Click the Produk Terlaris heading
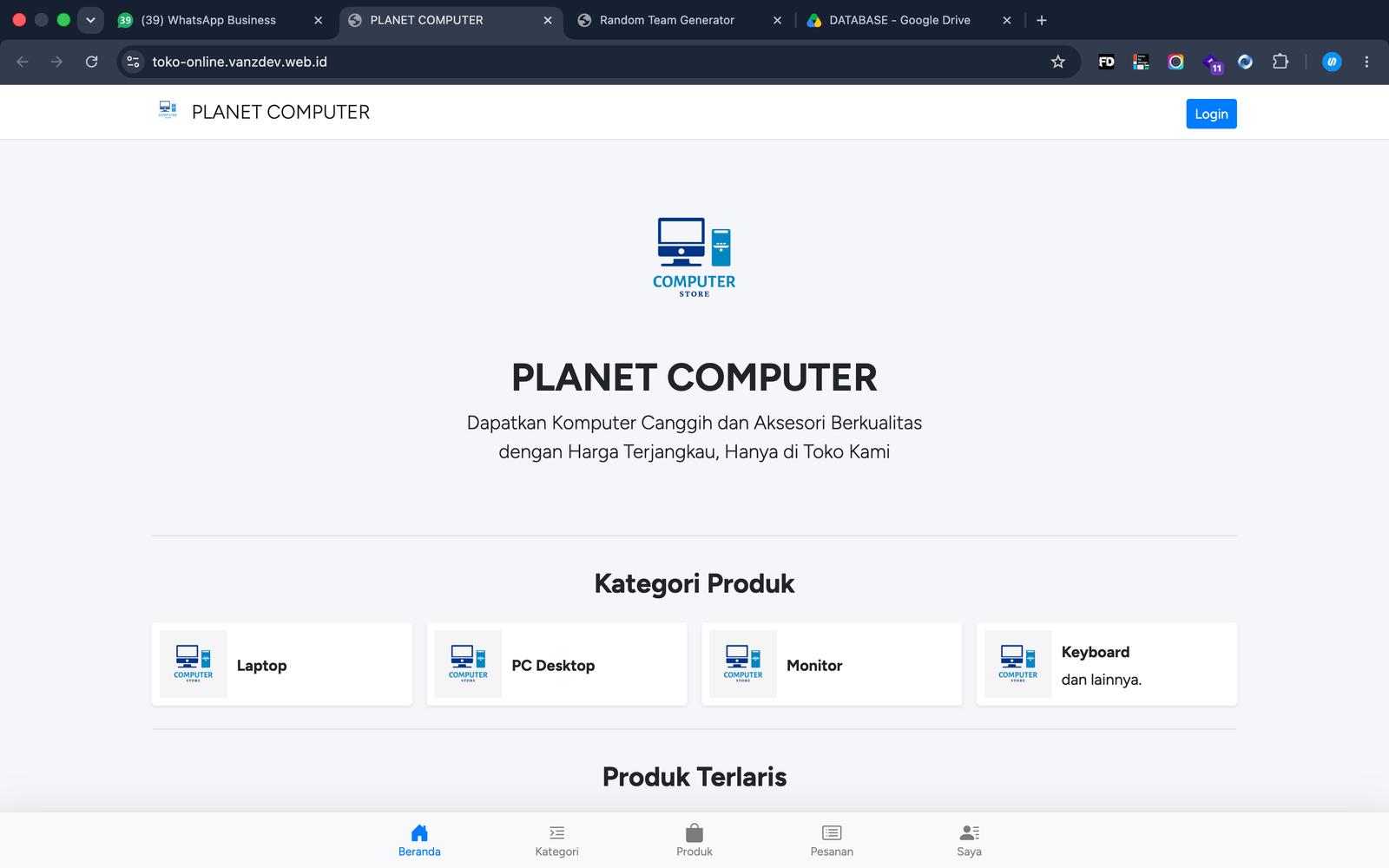The width and height of the screenshot is (1389, 868). 694,777
